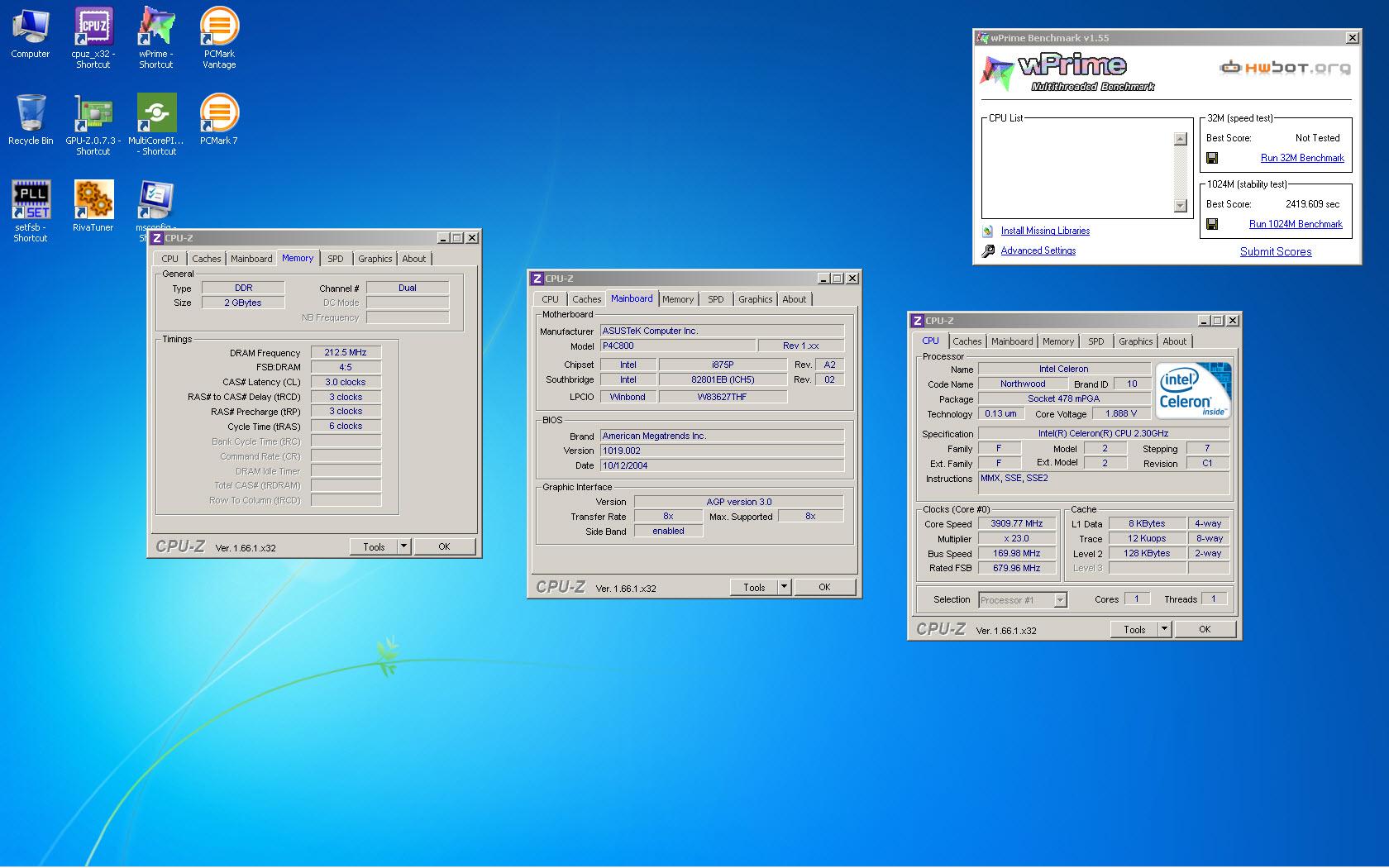Click the Z icon in CPU tab CPU-Z title bar
Viewport: 1389px width, 868px height.
pyautogui.click(x=917, y=321)
